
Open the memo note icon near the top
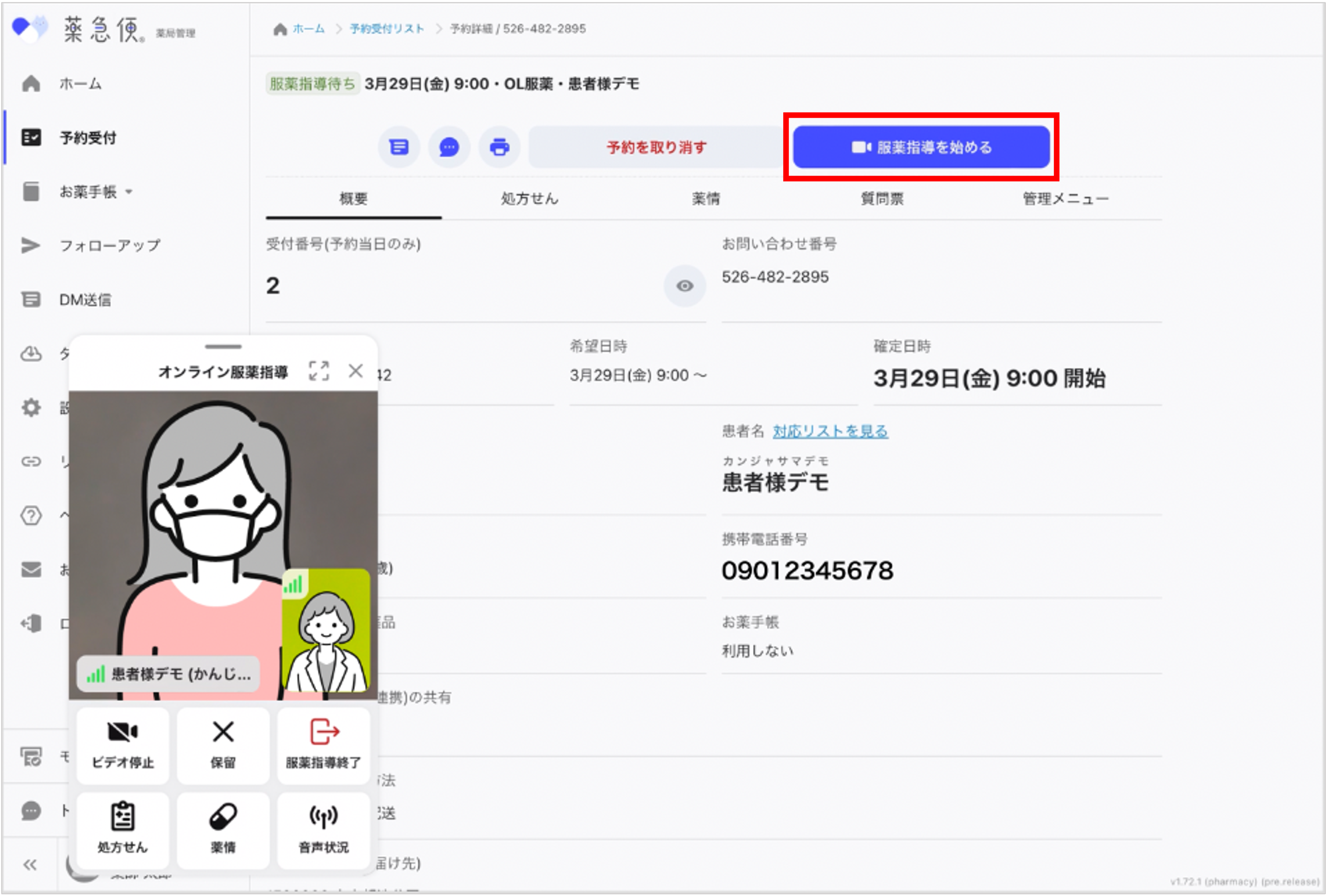pos(399,146)
